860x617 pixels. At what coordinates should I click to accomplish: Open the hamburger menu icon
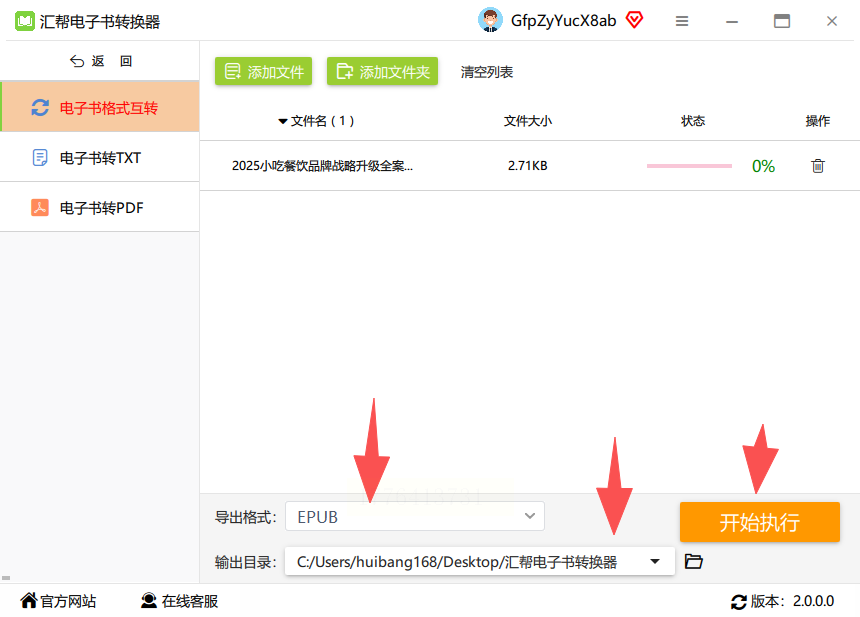point(682,21)
